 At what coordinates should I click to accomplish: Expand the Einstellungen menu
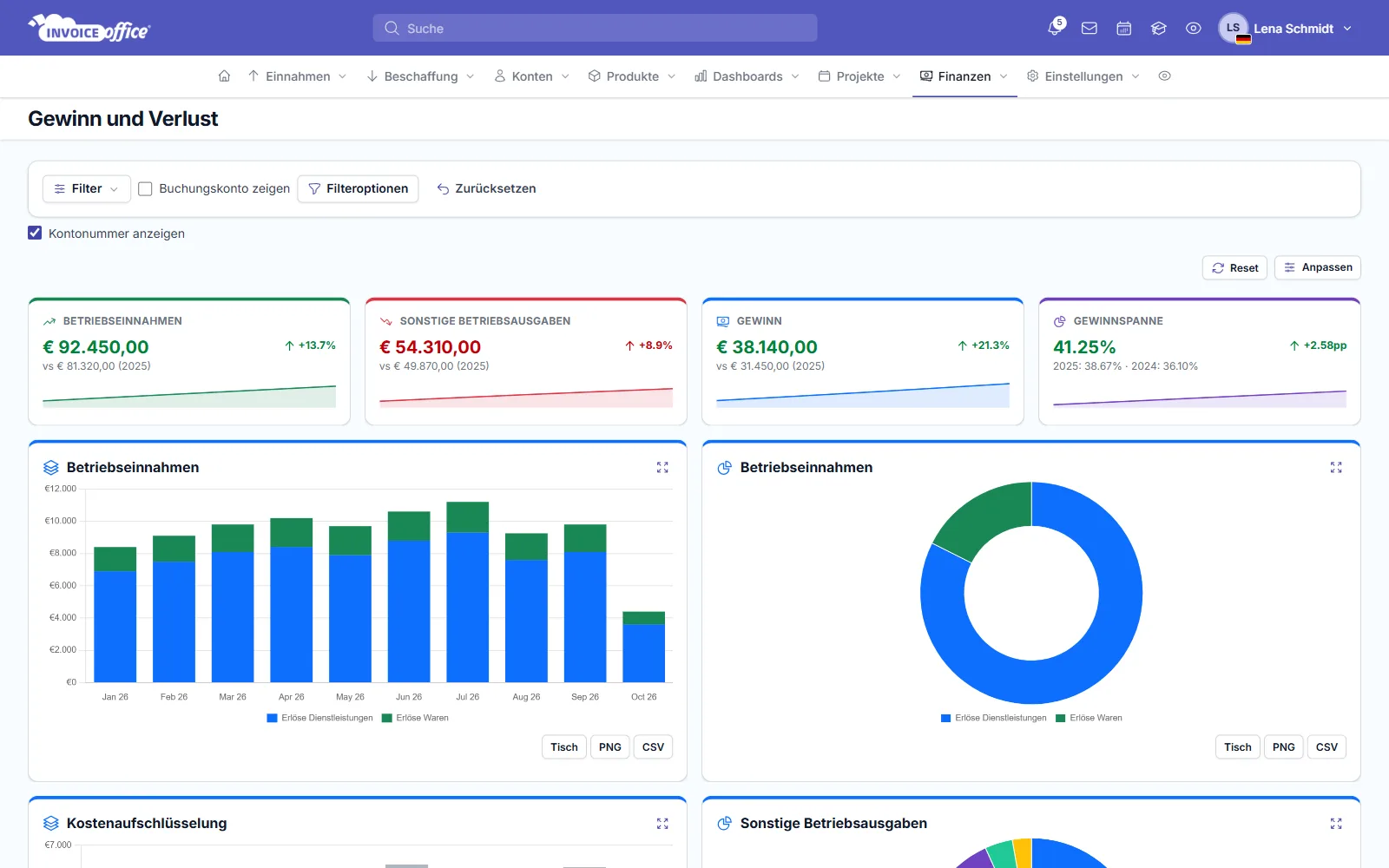coord(1083,76)
